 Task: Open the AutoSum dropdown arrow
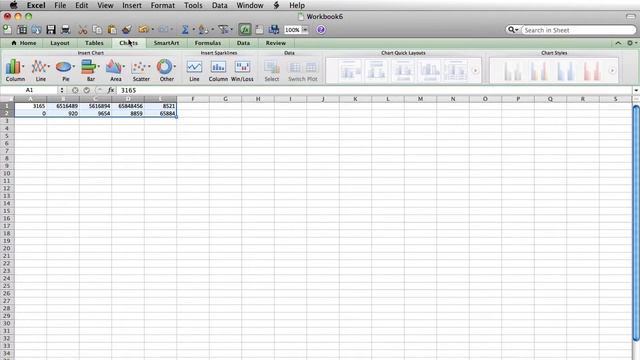click(193, 29)
